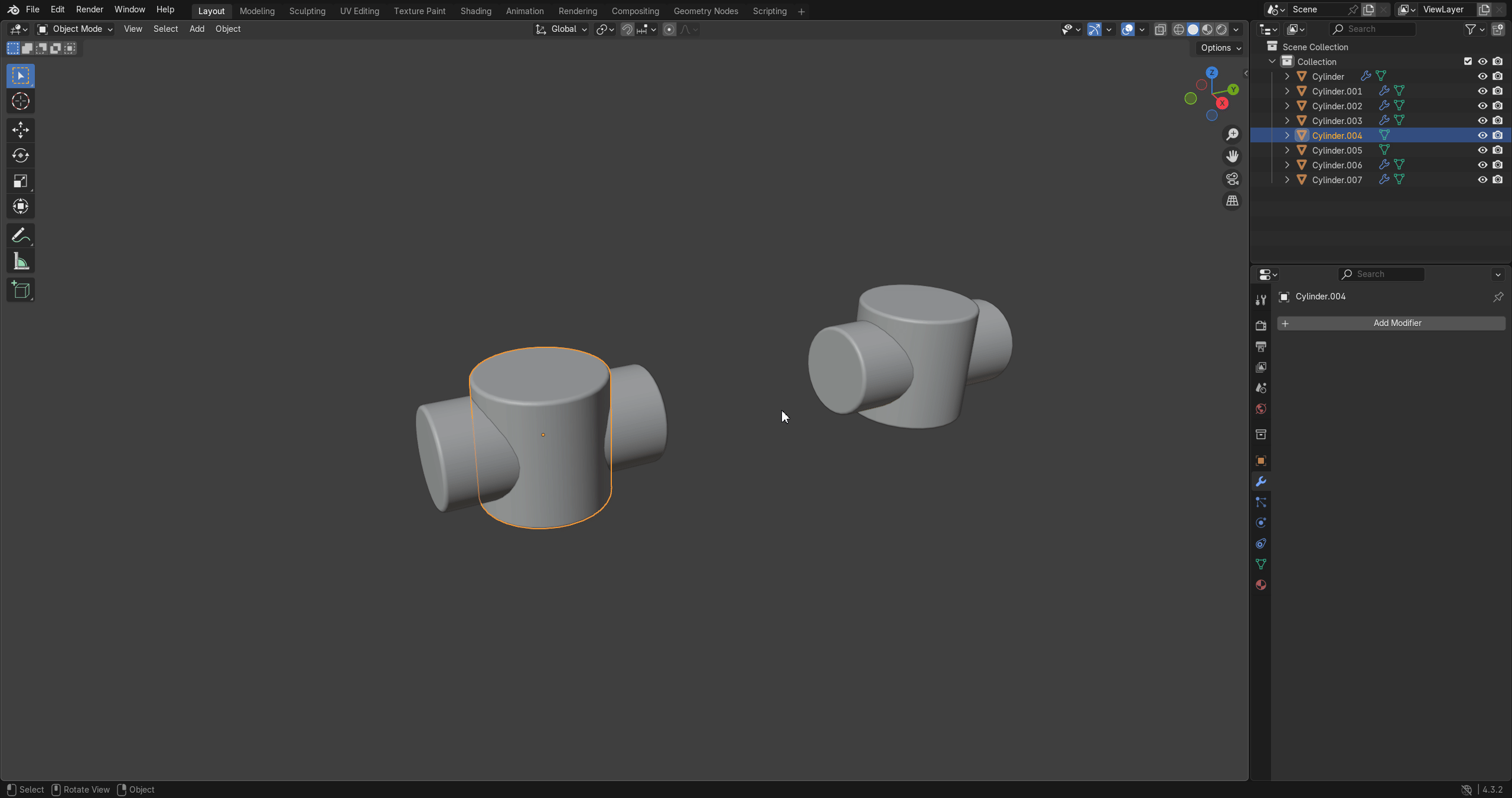Switch orthographic/perspective view grid icon
The height and width of the screenshot is (798, 1512).
[1232, 201]
